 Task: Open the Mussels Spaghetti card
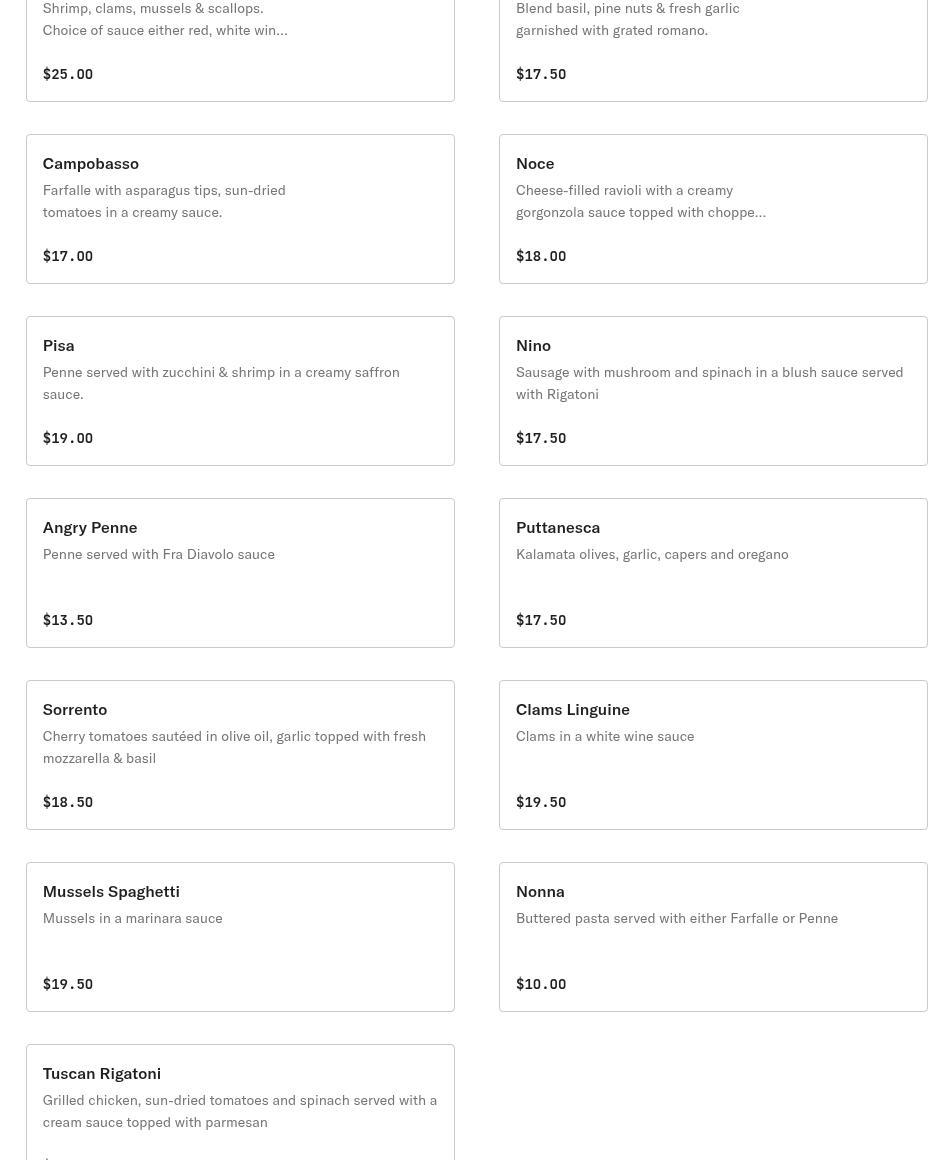tap(240, 937)
